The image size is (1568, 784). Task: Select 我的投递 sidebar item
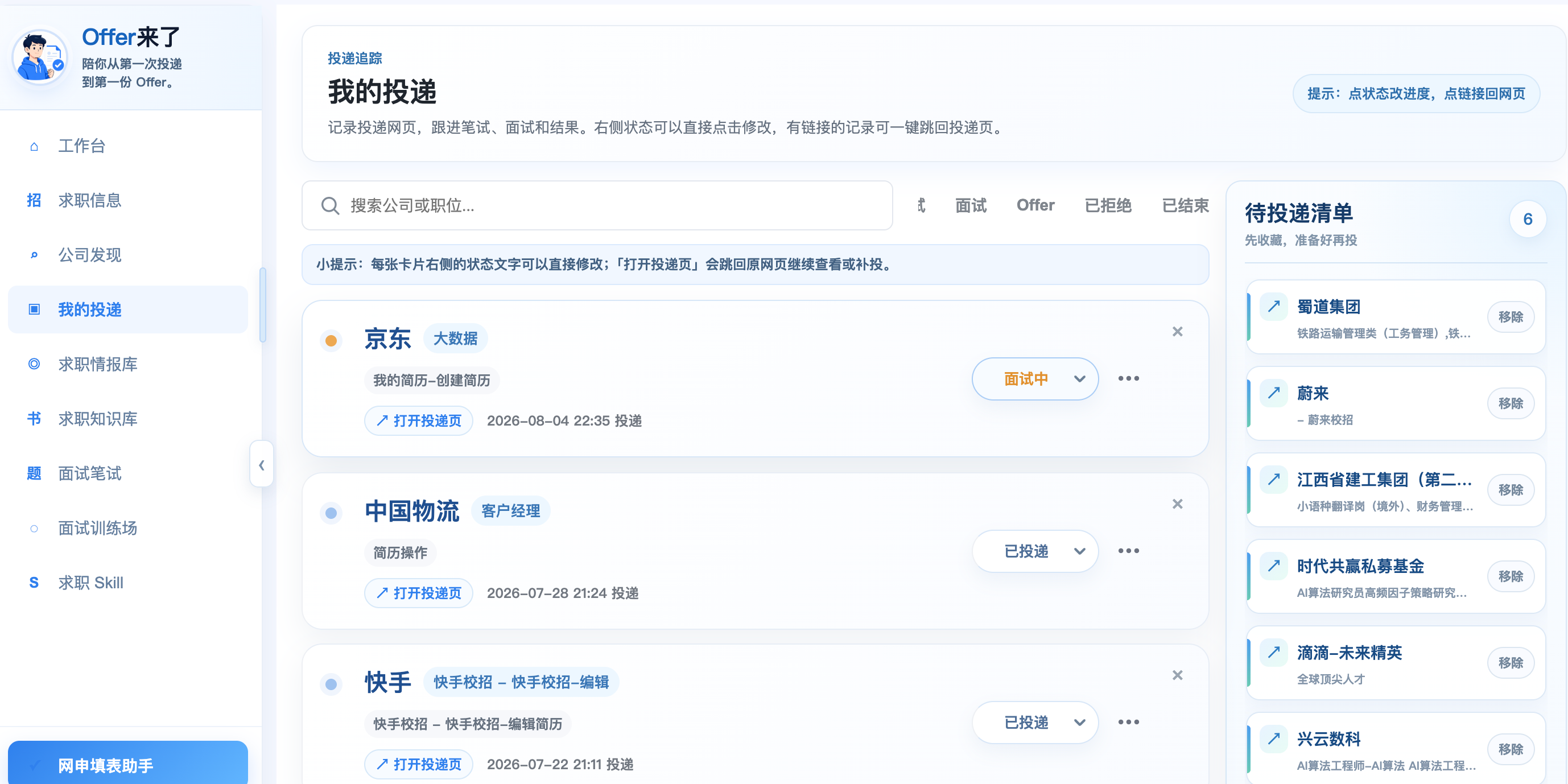pyautogui.click(x=128, y=309)
